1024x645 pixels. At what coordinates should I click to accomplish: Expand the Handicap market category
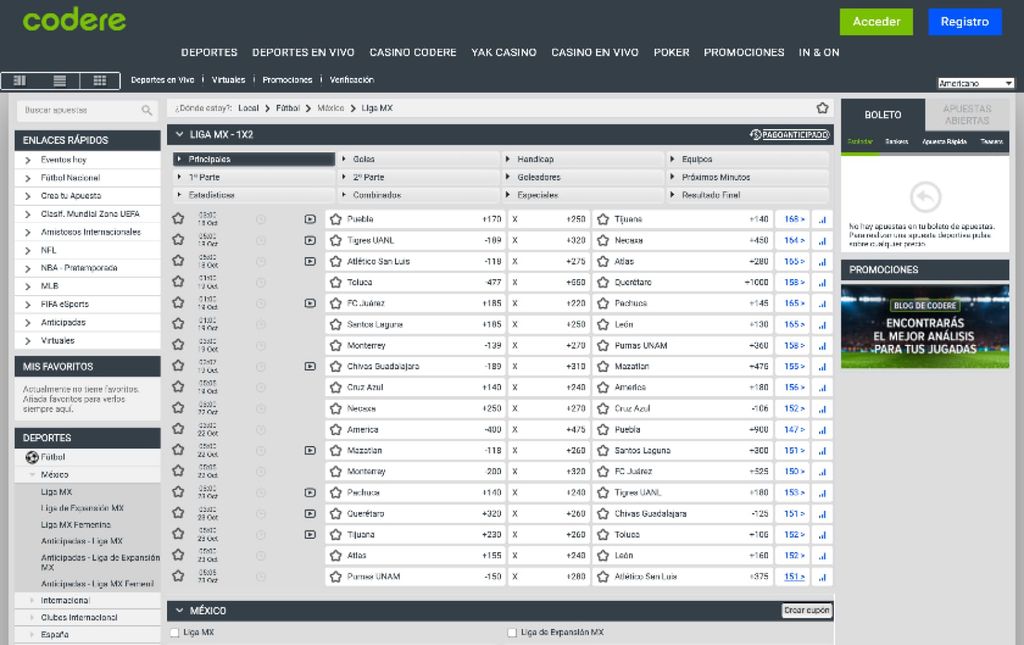point(584,159)
